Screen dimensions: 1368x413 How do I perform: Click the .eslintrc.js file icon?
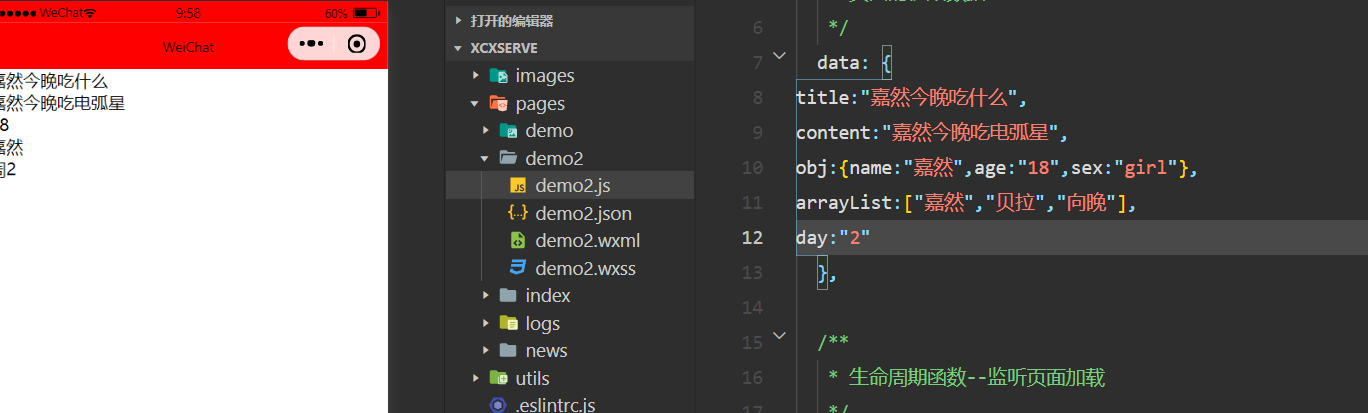tap(498, 405)
